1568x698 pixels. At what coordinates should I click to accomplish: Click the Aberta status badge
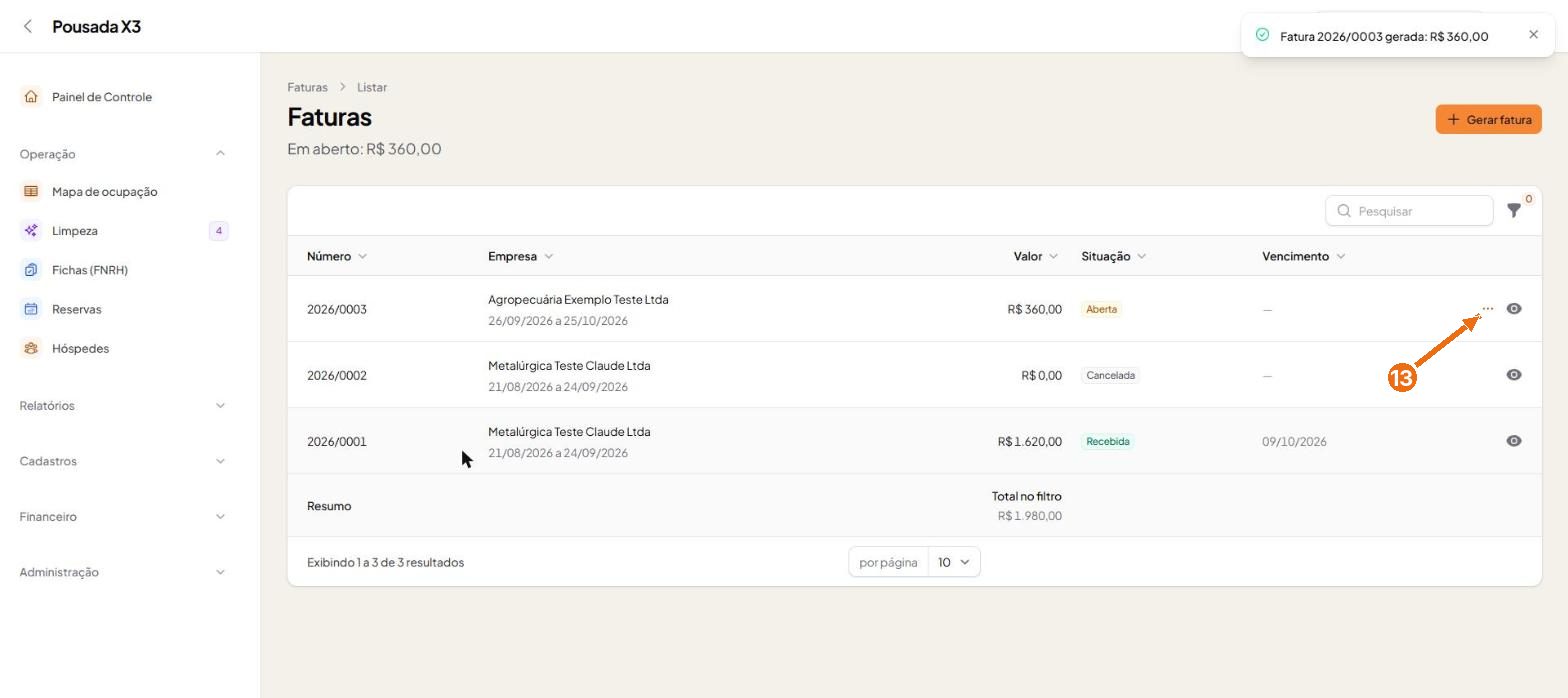pos(1101,309)
